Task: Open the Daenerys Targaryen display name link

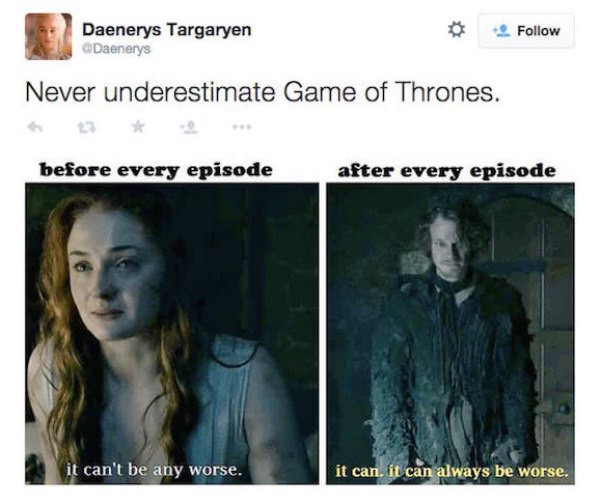Action: [167, 30]
